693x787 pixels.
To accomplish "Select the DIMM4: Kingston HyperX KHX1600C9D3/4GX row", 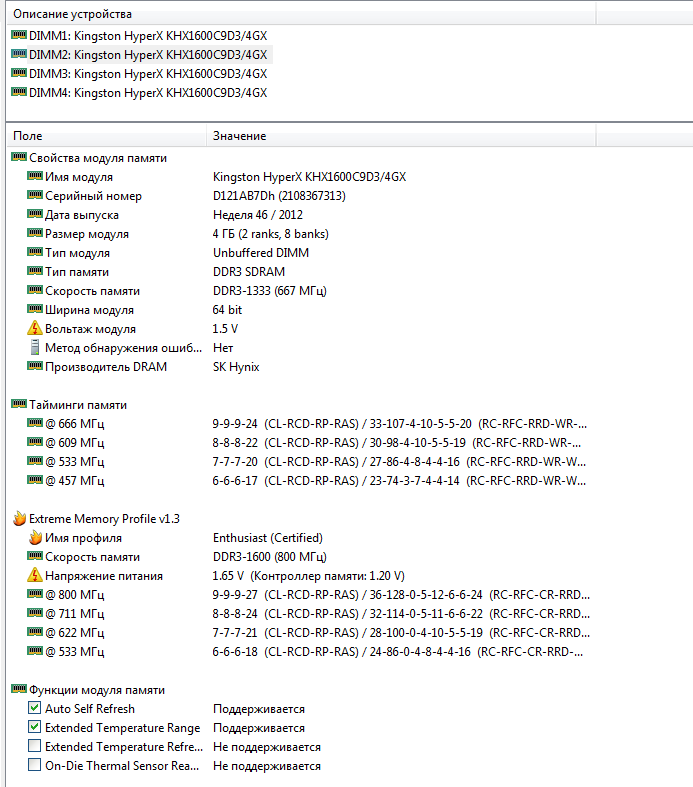I will tap(148, 93).
